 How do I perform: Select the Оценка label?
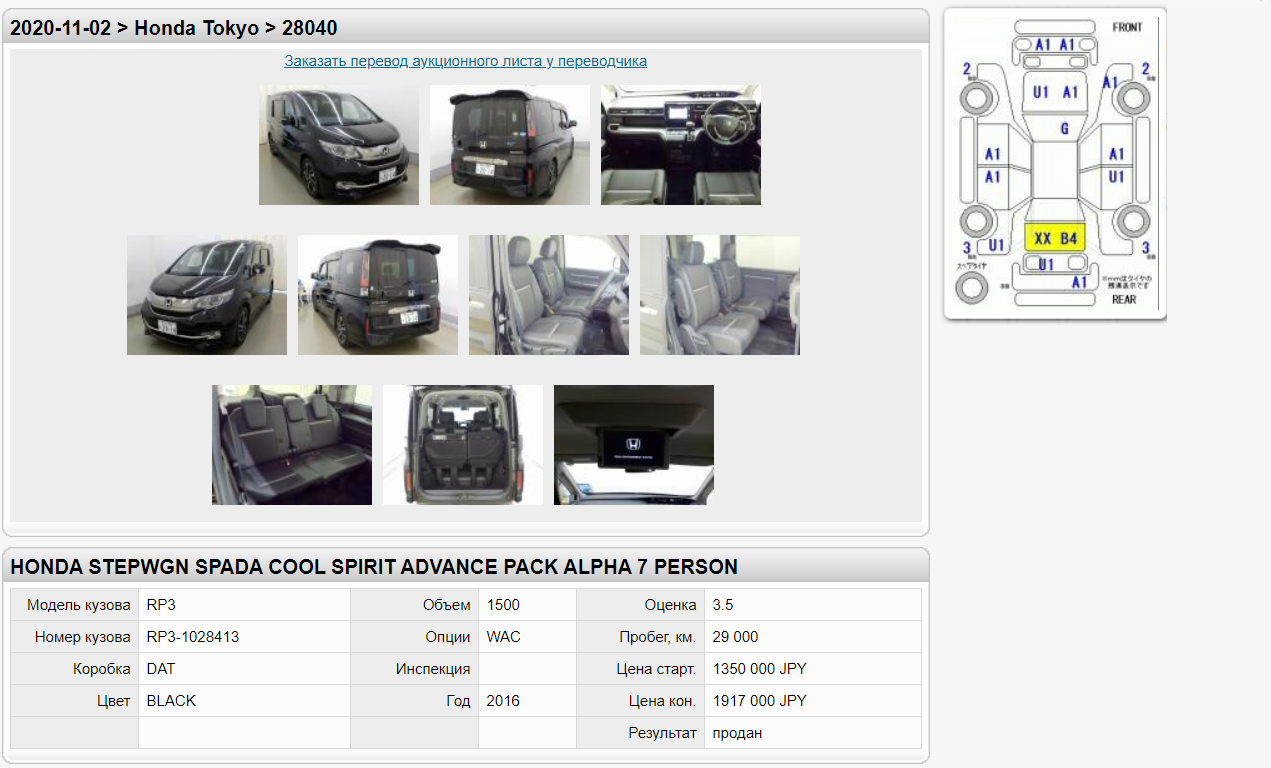(x=671, y=605)
